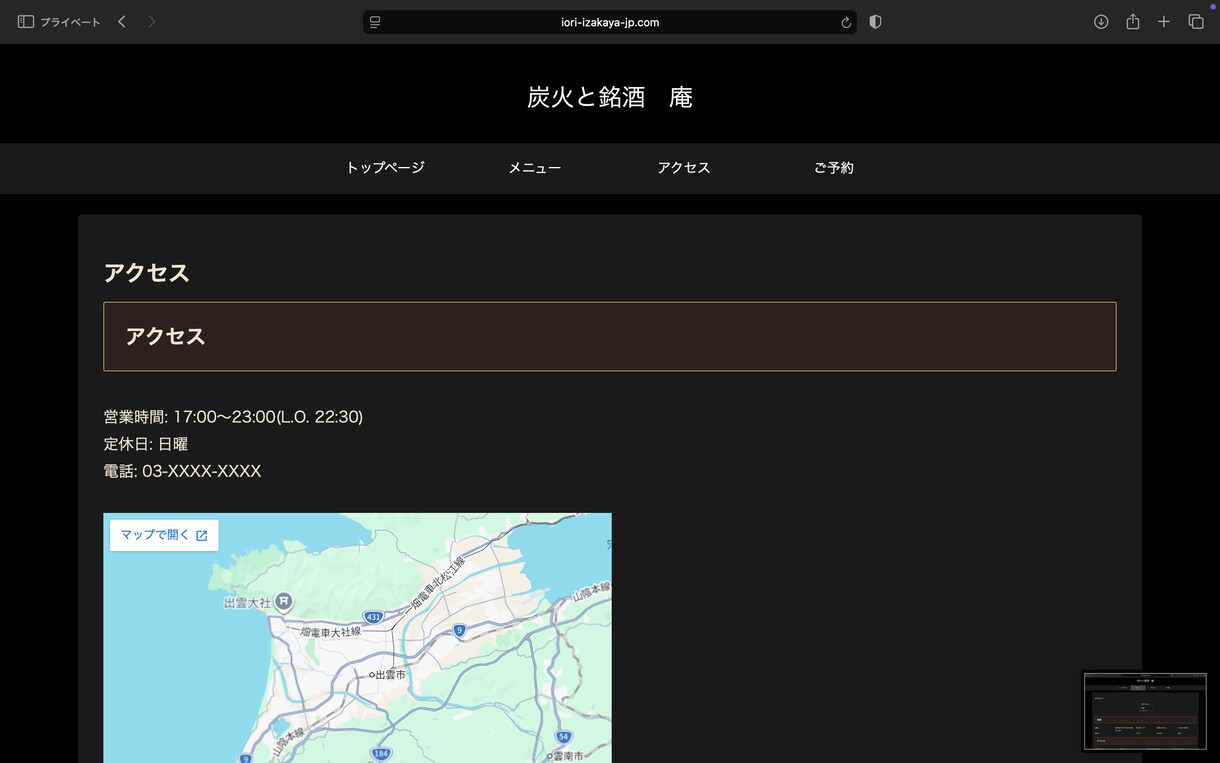Viewport: 1220px width, 763px height.
Task: Open the share sheet icon
Action: (1133, 21)
